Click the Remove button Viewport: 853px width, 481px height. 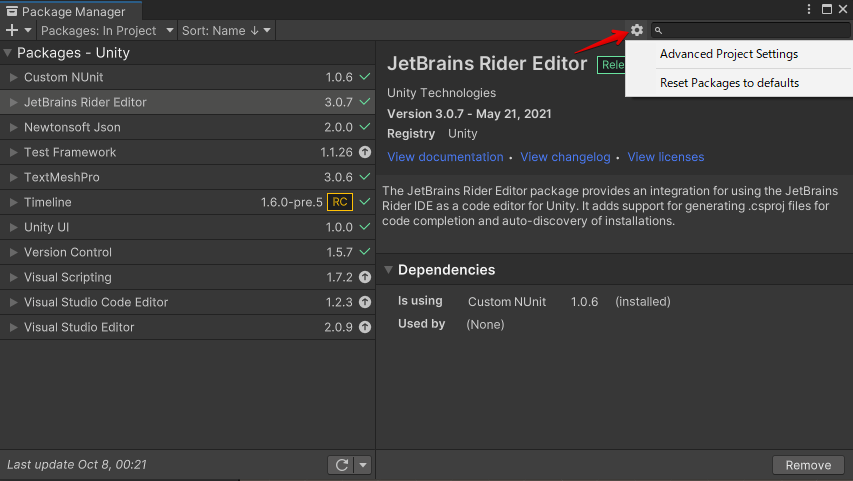click(x=808, y=465)
